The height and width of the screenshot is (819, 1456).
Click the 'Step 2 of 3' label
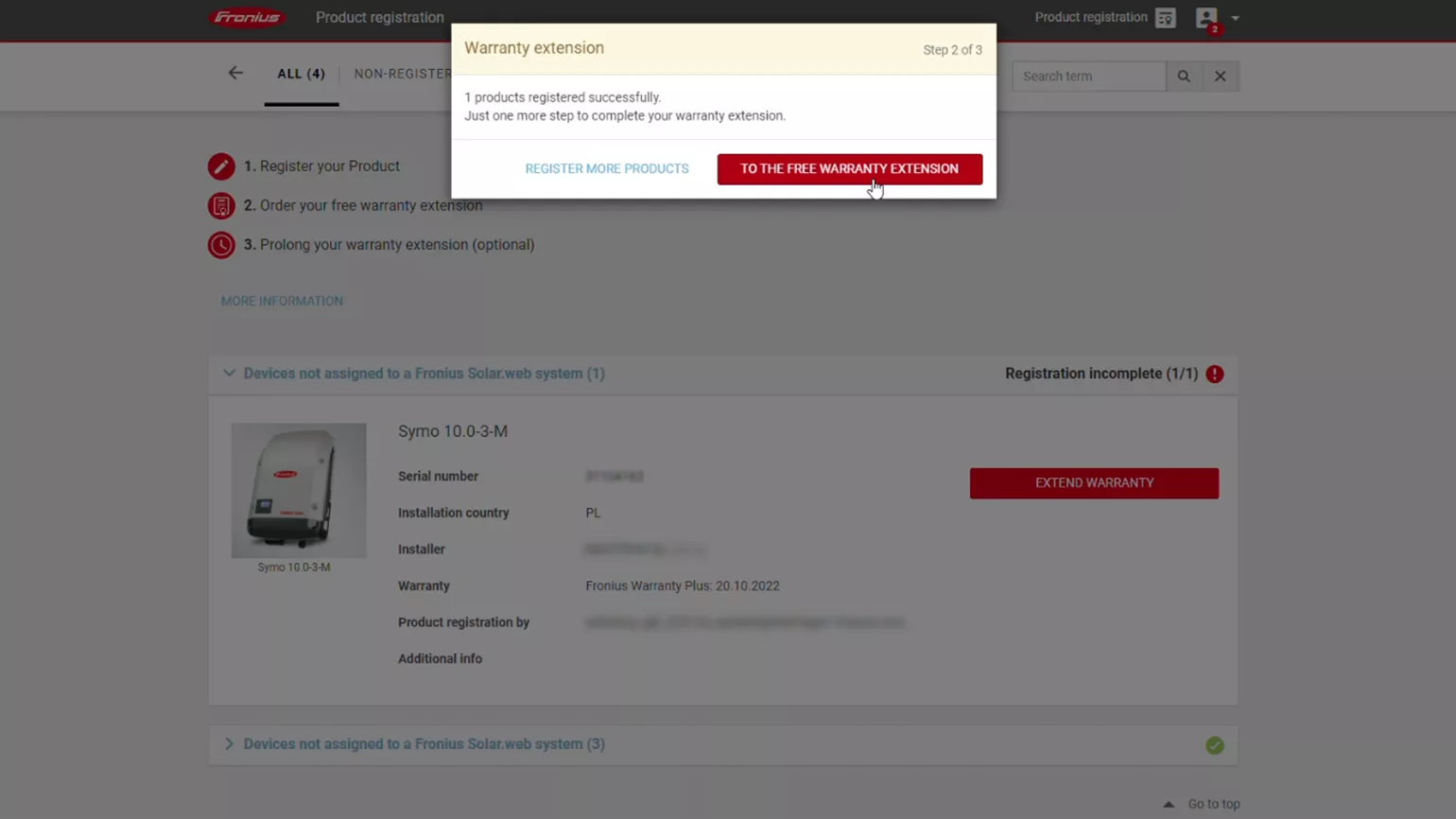pos(952,50)
